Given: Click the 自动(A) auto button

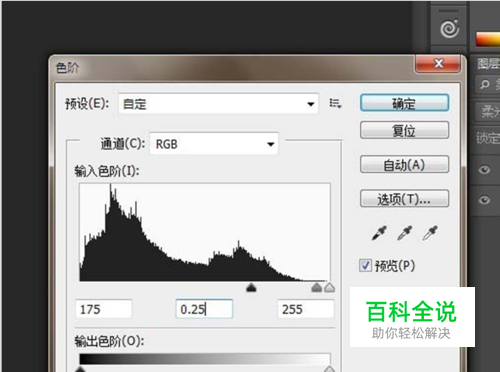Looking at the screenshot, I should [x=404, y=165].
